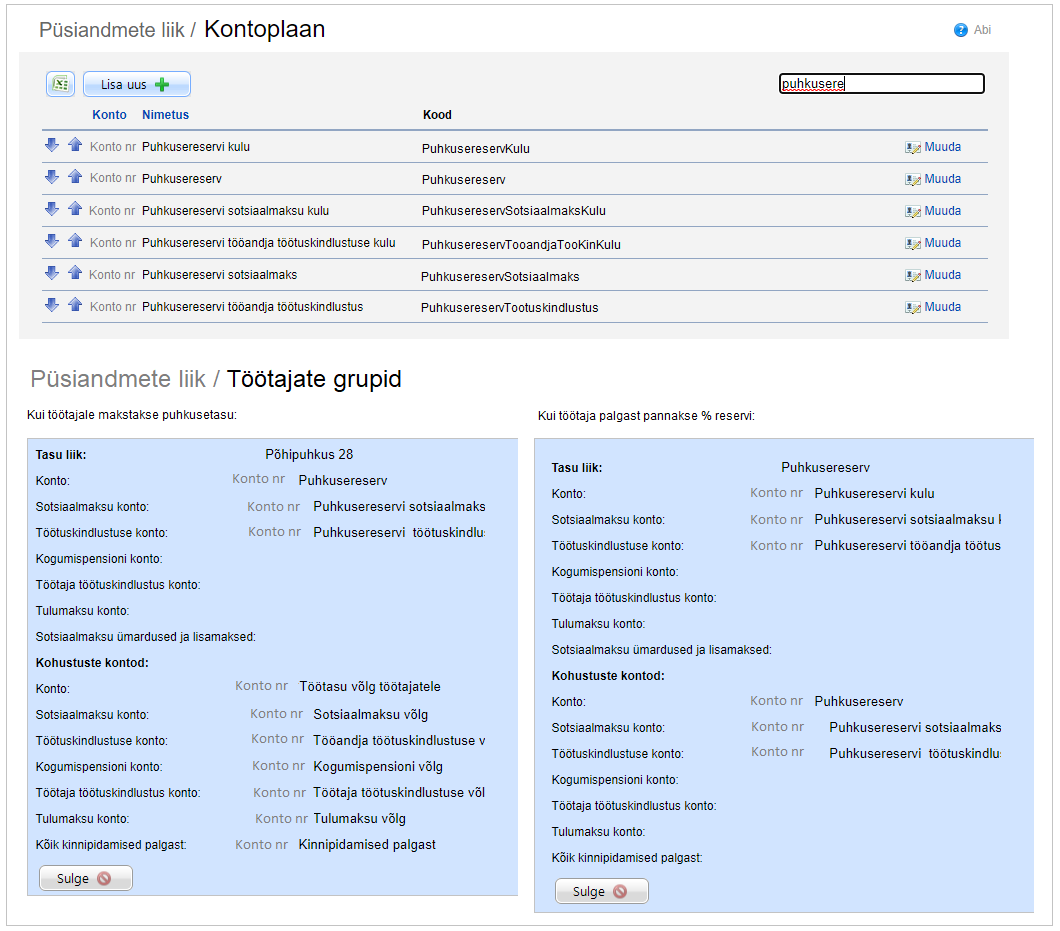Move Puhkusereservi tööandja töötuskindlustuse kulu row down
Viewport: 1060px width, 931px height.
(52, 242)
